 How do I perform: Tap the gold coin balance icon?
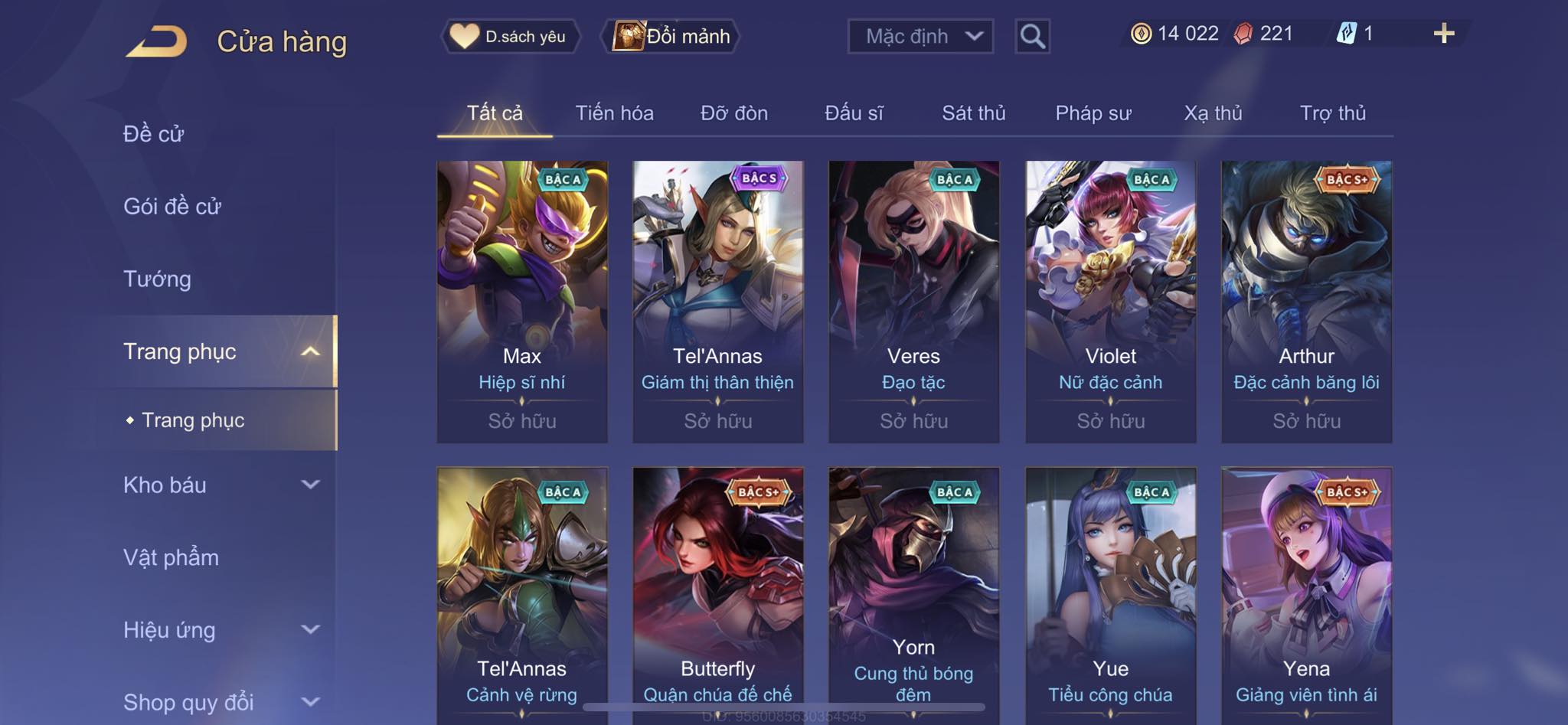[x=1141, y=34]
